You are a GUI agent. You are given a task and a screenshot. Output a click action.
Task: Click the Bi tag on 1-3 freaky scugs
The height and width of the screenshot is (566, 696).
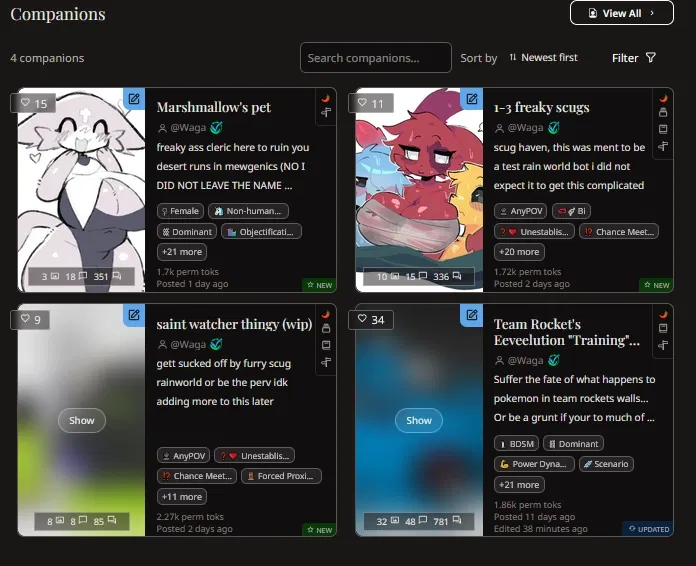click(571, 211)
